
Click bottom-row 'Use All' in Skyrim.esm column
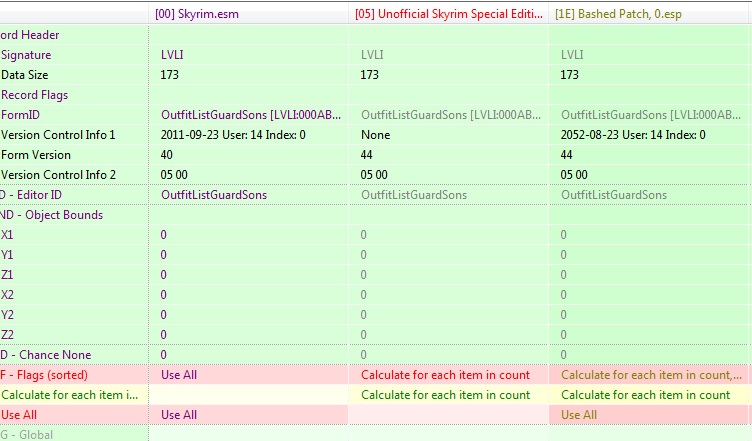click(x=179, y=415)
